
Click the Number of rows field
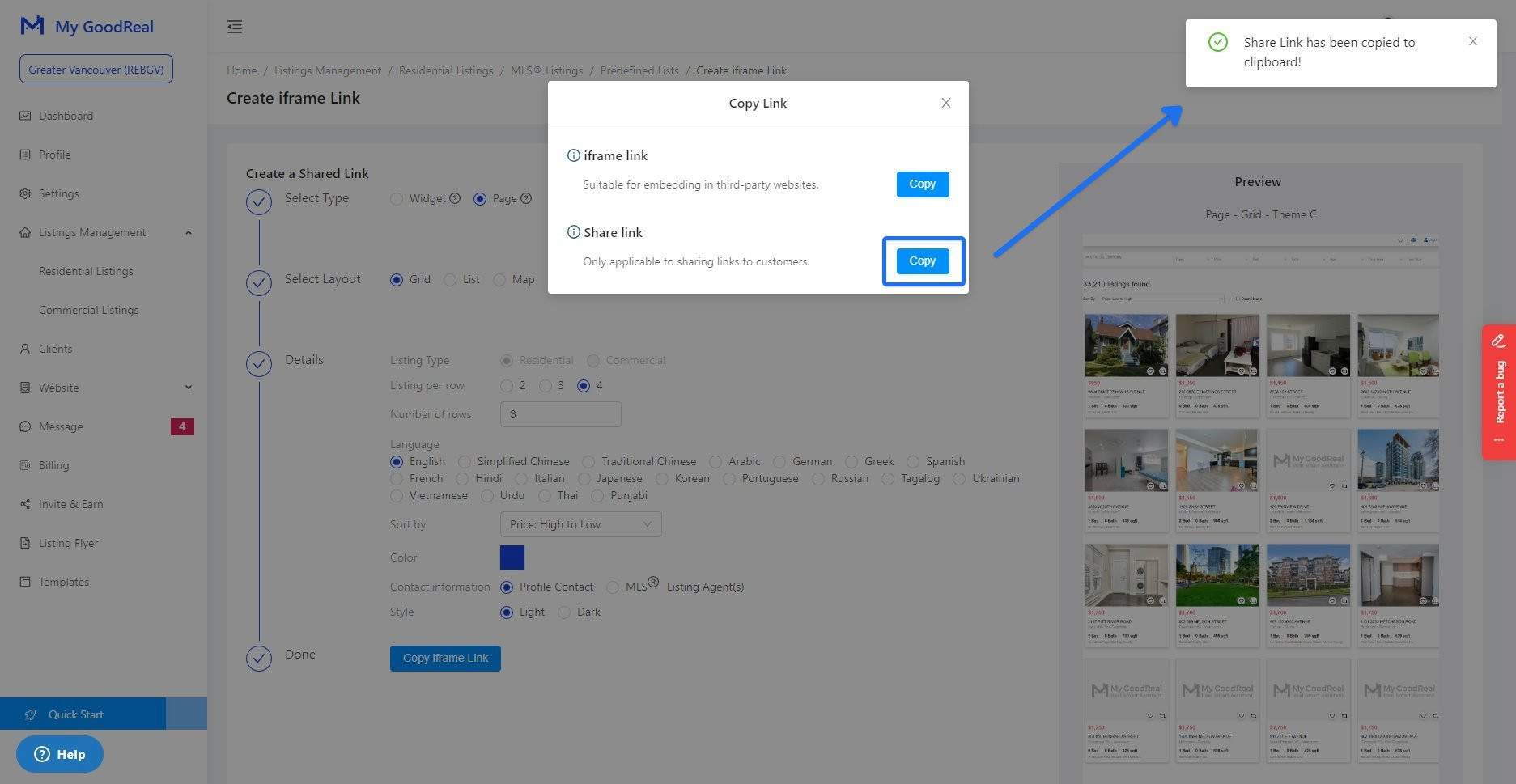560,414
